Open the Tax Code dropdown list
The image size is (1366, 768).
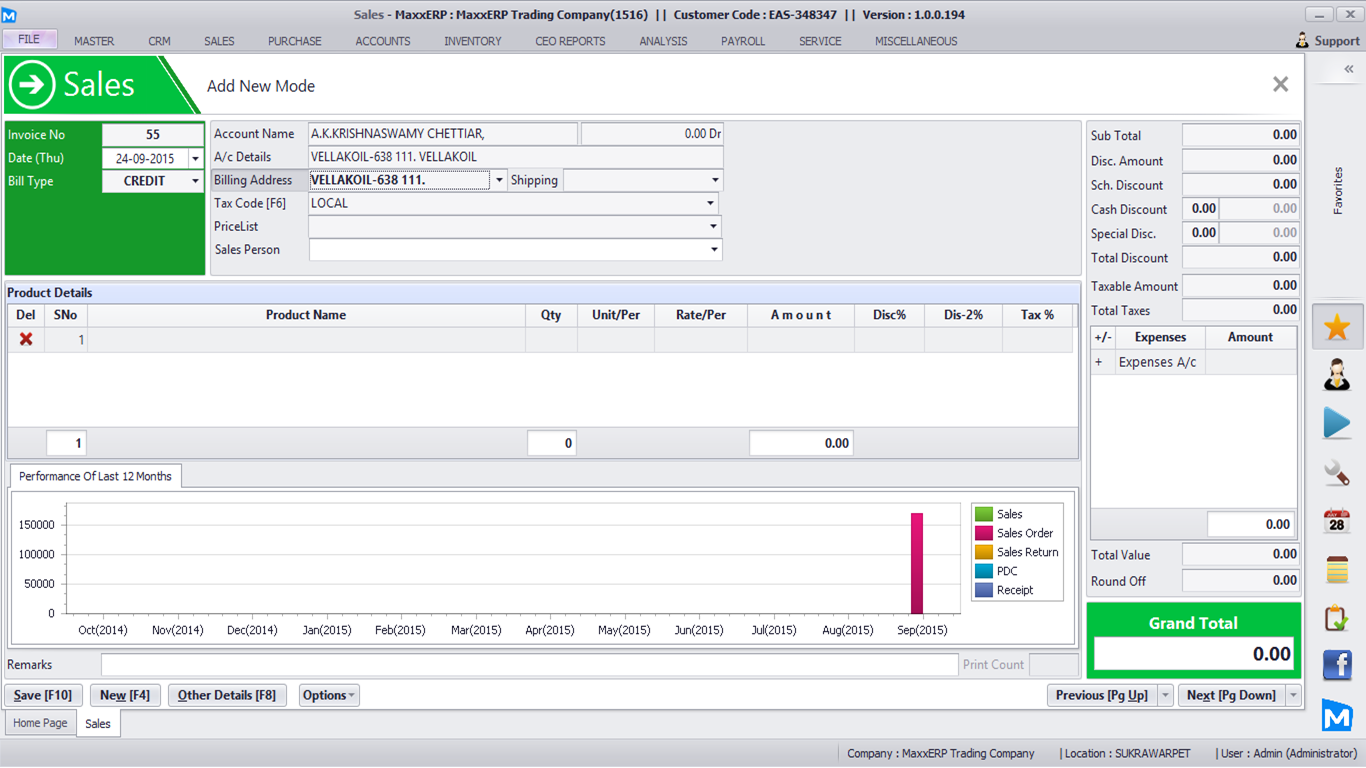[x=711, y=203]
